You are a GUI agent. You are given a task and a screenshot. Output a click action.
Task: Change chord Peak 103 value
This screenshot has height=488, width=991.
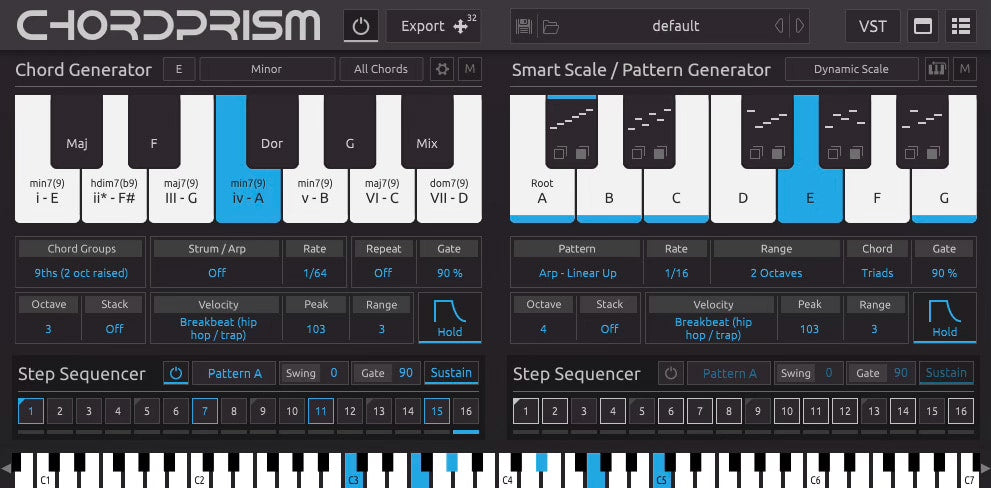point(315,329)
